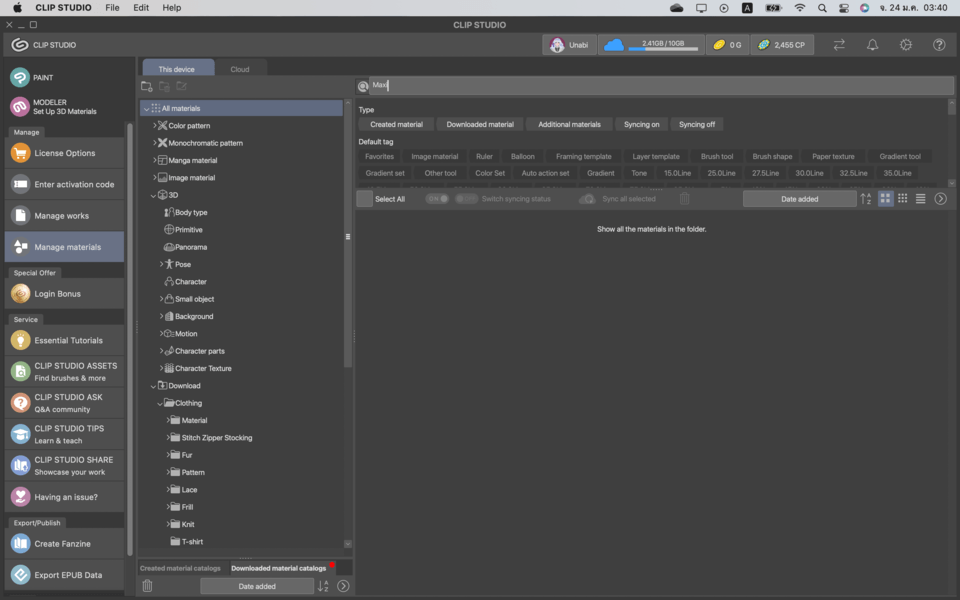Click trash icon below catalog list
Viewport: 960px width, 600px height.
(x=147, y=586)
